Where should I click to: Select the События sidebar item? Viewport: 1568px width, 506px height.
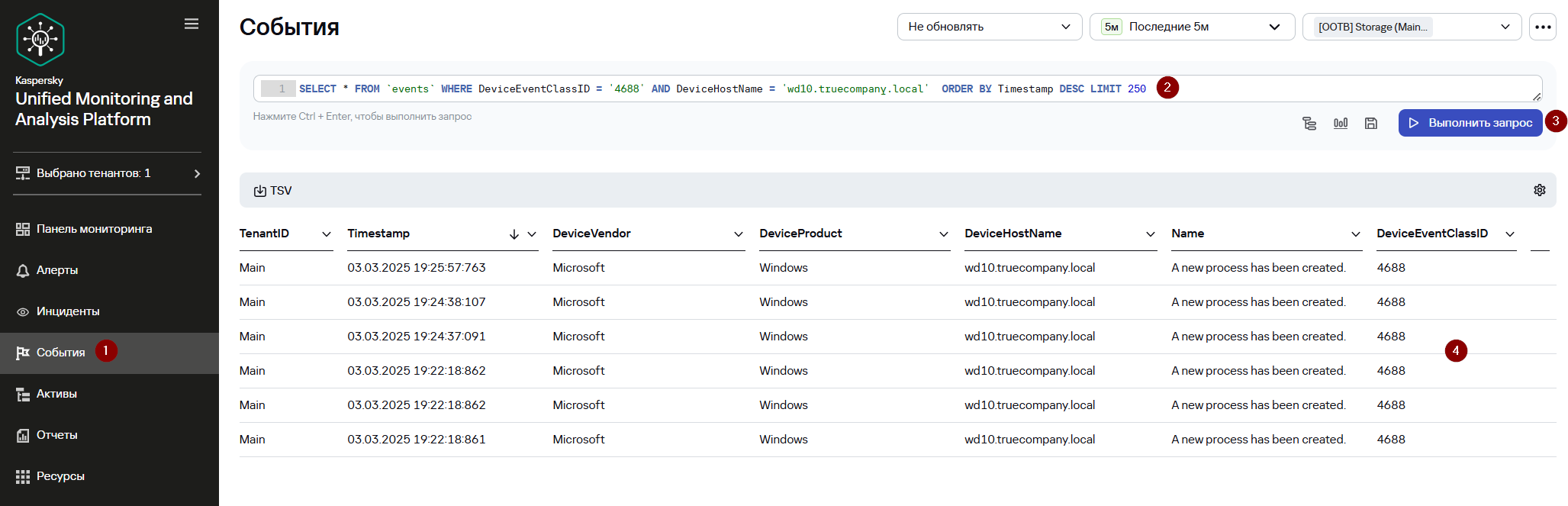109,353
